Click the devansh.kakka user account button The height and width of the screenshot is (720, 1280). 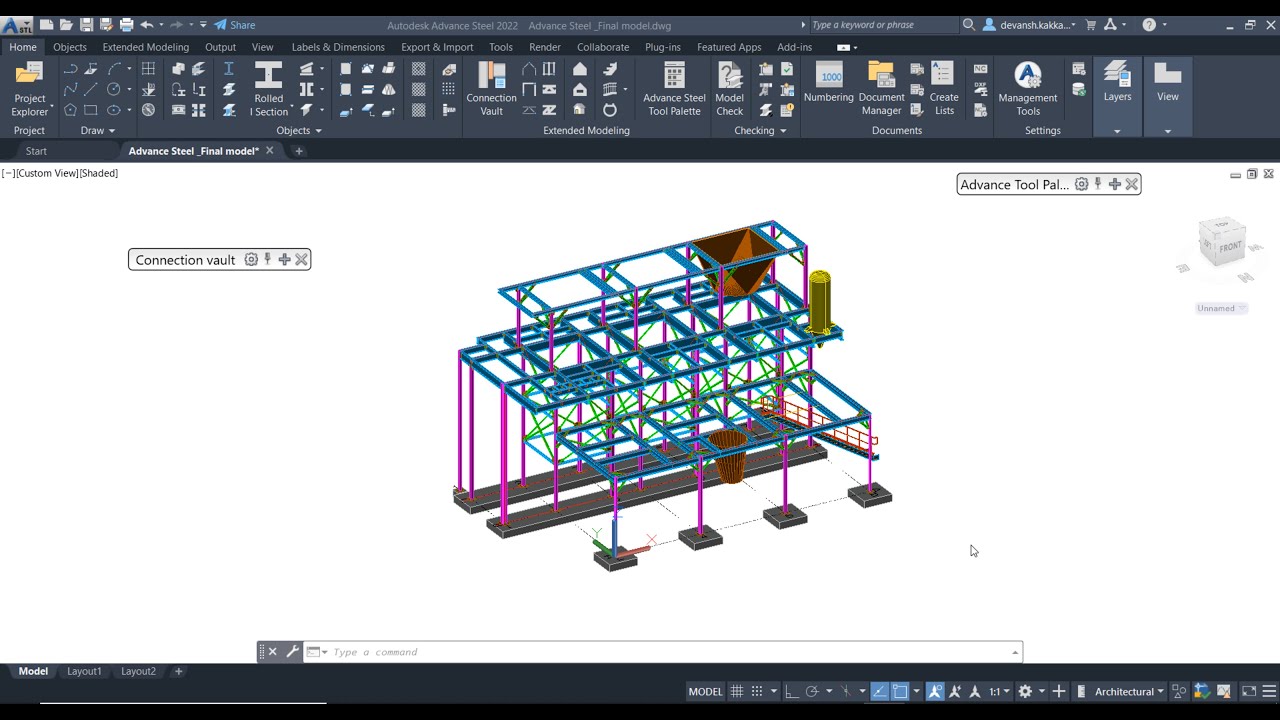point(1030,25)
